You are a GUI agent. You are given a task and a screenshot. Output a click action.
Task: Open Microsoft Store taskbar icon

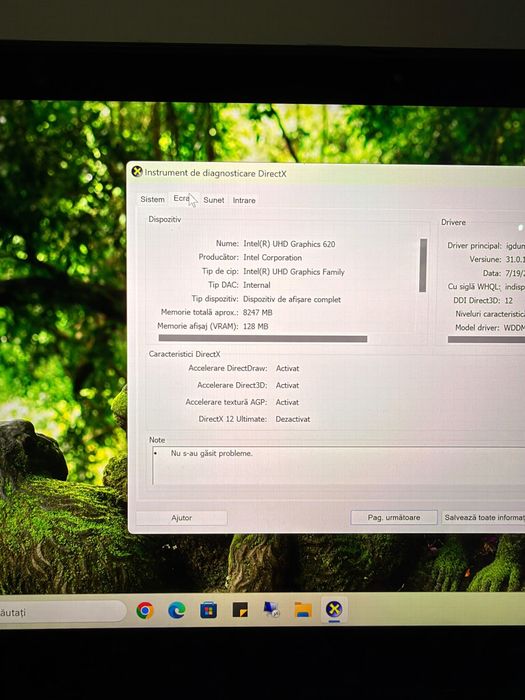click(208, 610)
